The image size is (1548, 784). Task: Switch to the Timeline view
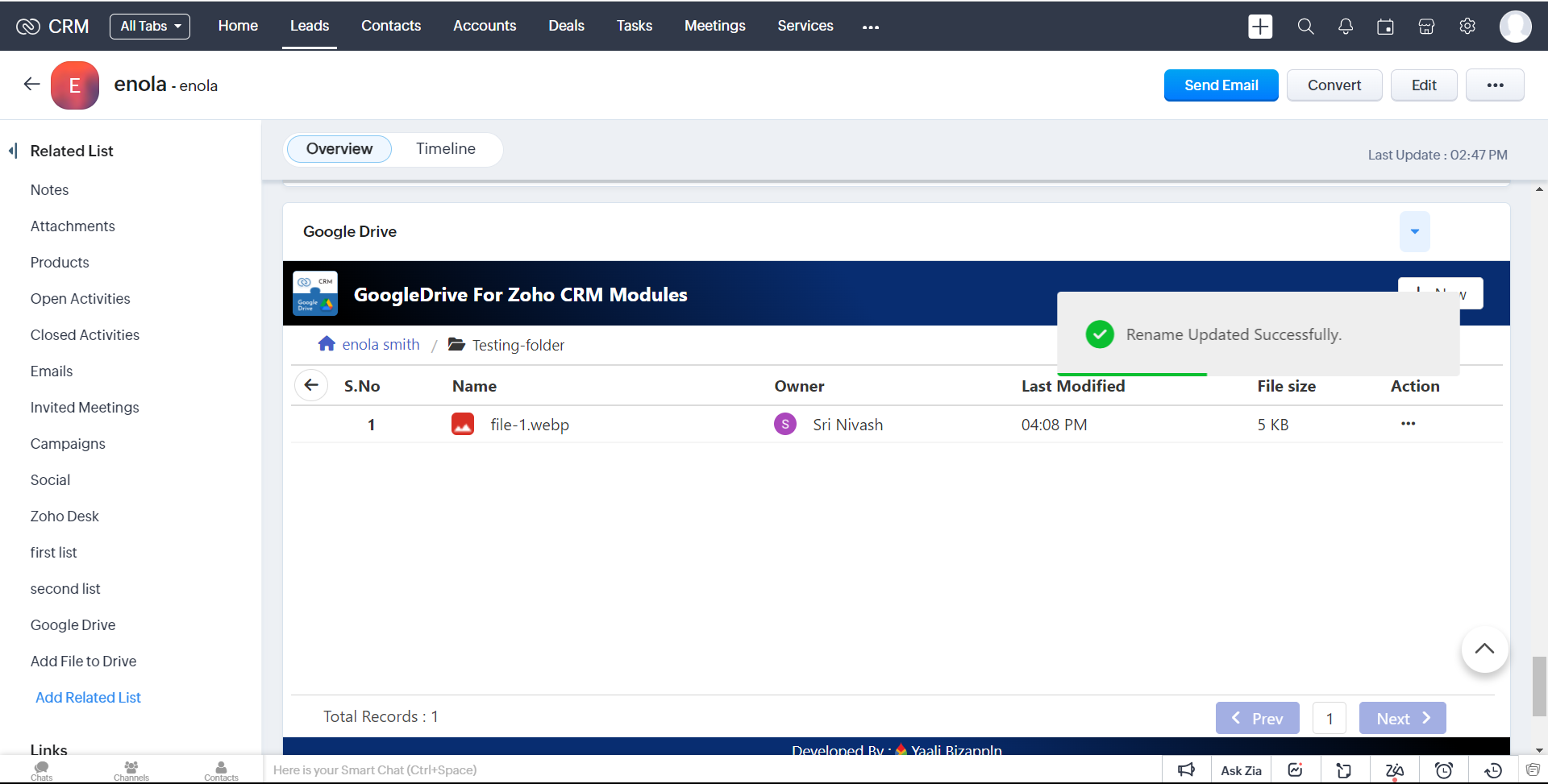pyautogui.click(x=445, y=149)
